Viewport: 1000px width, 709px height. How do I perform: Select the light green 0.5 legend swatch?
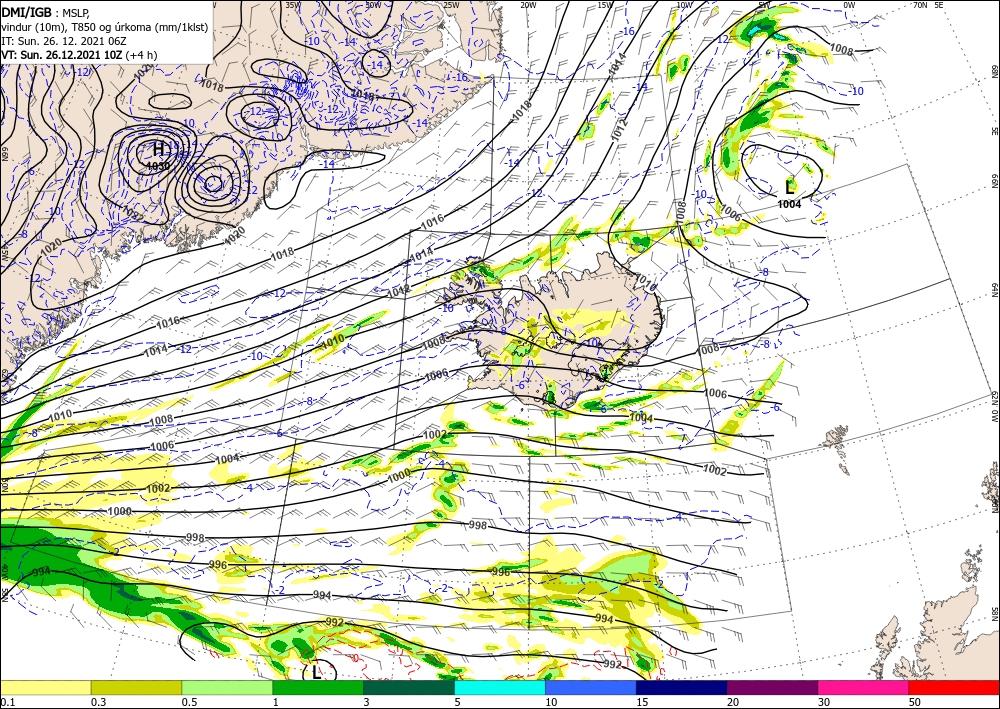pos(227,687)
